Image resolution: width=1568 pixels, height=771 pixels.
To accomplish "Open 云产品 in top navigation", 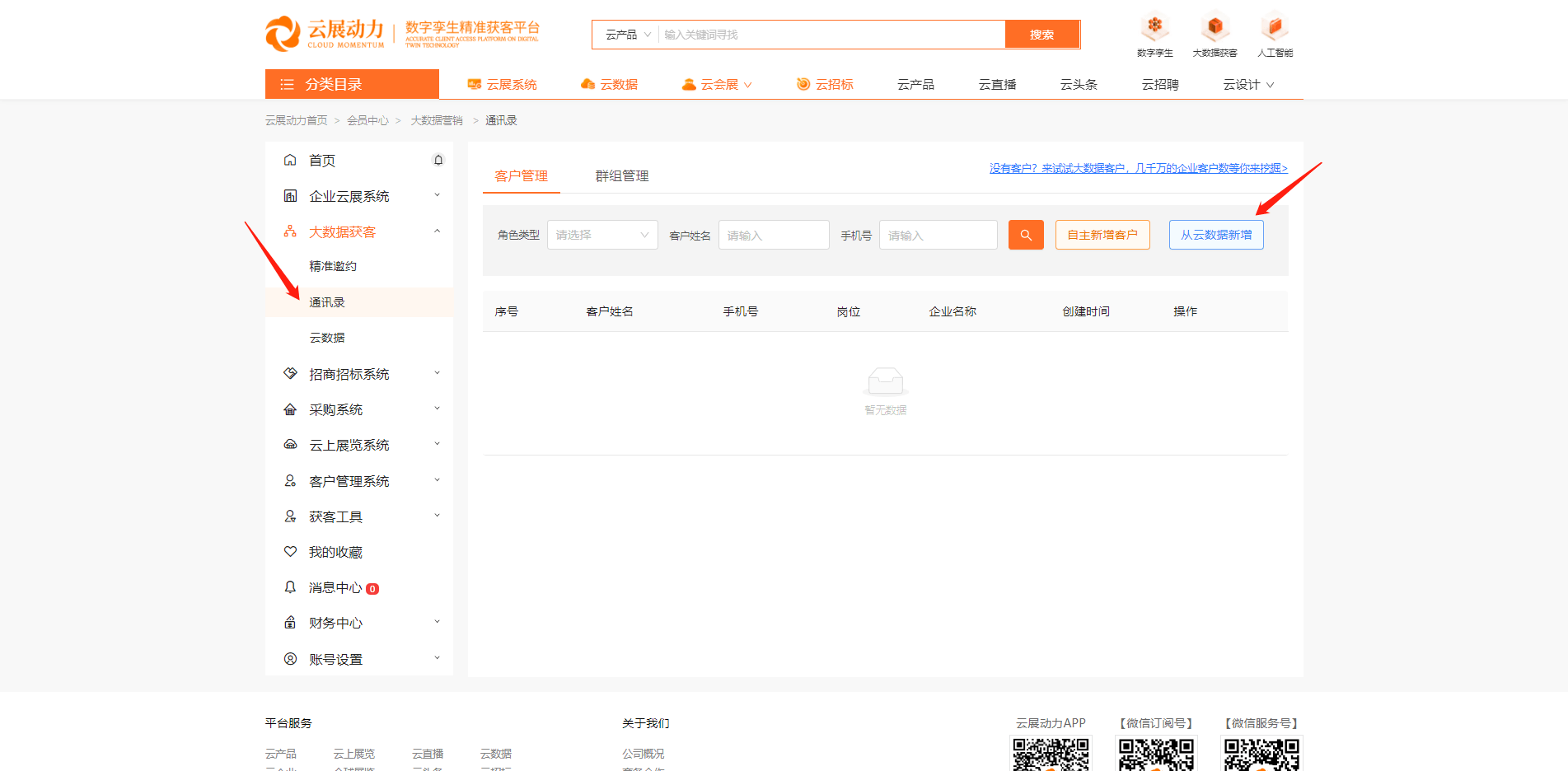I will pos(915,84).
